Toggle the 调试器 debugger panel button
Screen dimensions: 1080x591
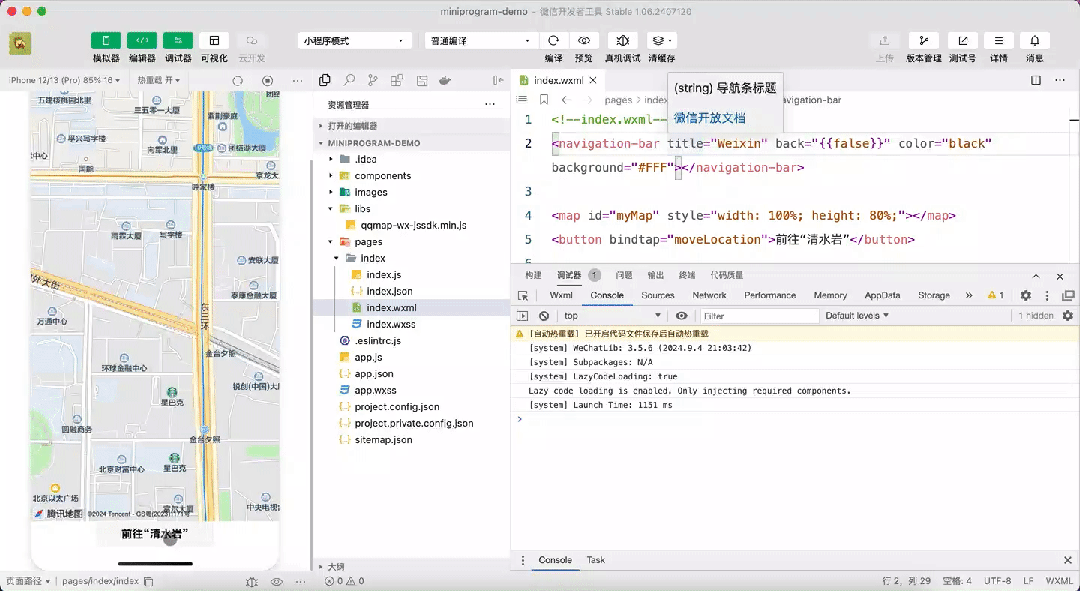(x=178, y=41)
